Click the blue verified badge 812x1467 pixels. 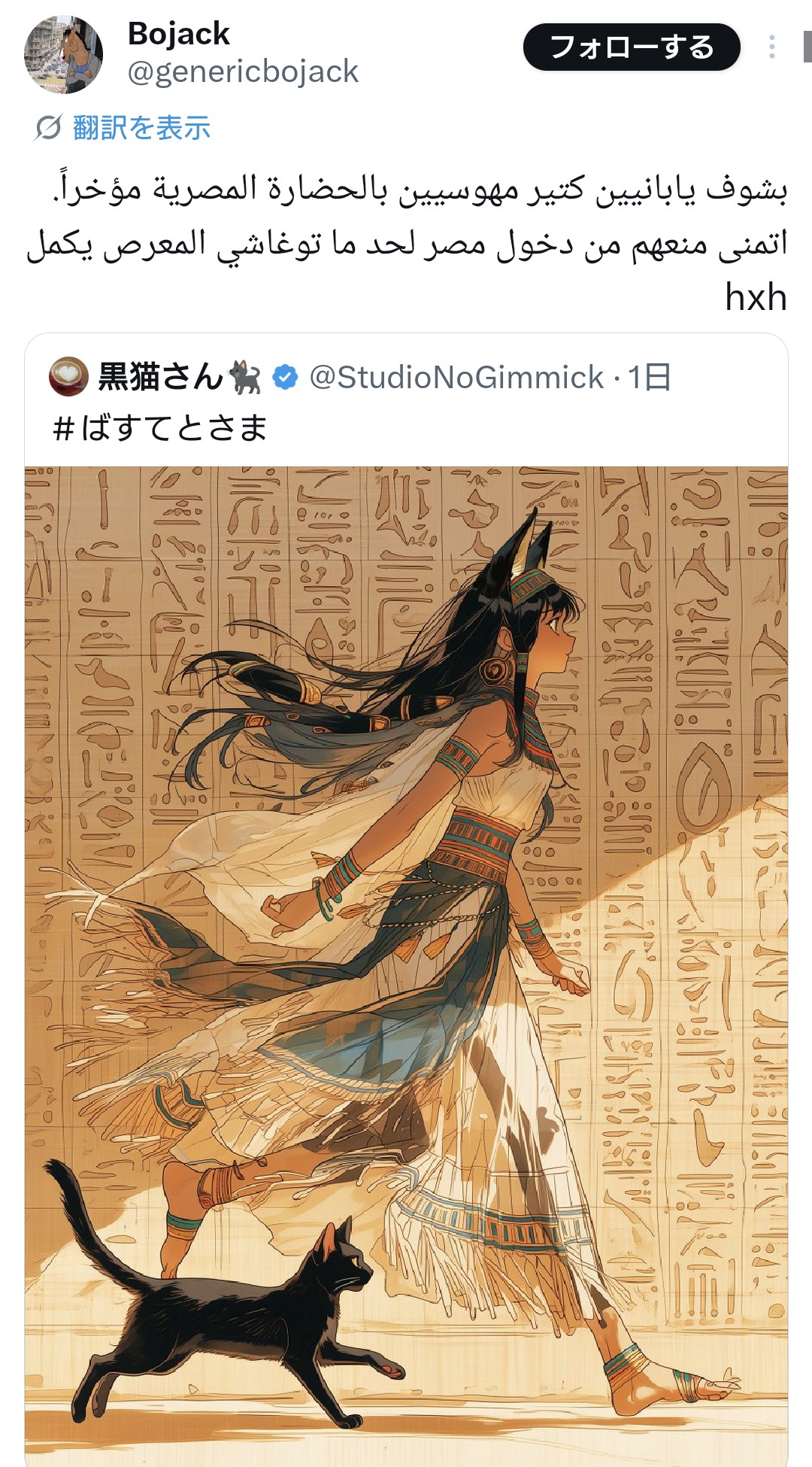(285, 377)
